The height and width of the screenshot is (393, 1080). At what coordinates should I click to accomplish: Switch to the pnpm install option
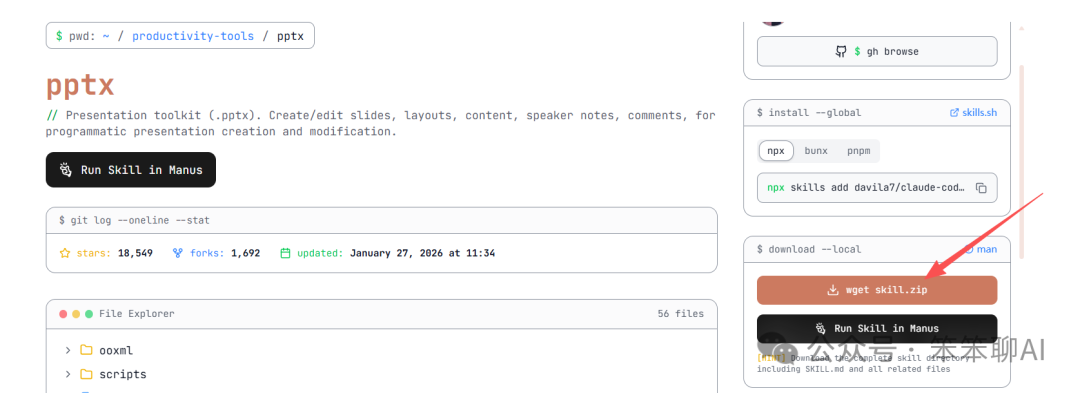[859, 151]
